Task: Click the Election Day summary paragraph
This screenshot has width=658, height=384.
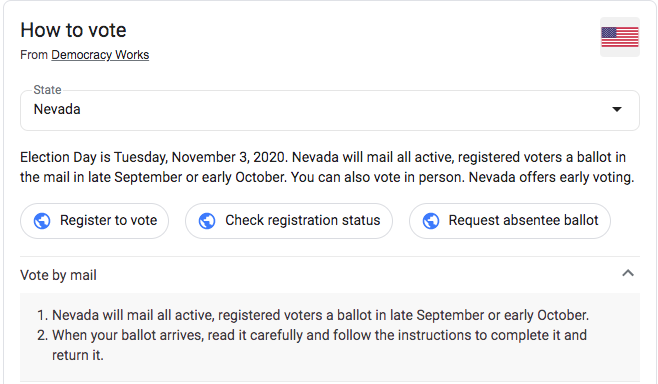Action: pos(327,167)
